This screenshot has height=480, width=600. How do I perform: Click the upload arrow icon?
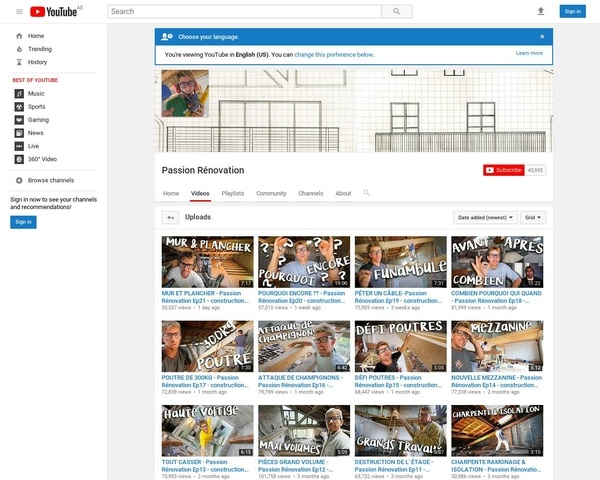coord(541,11)
